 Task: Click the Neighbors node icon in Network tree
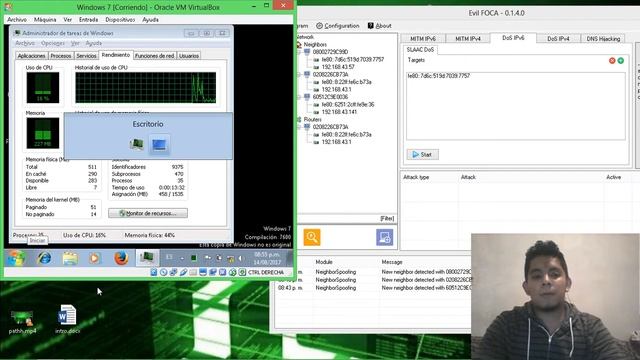299,44
